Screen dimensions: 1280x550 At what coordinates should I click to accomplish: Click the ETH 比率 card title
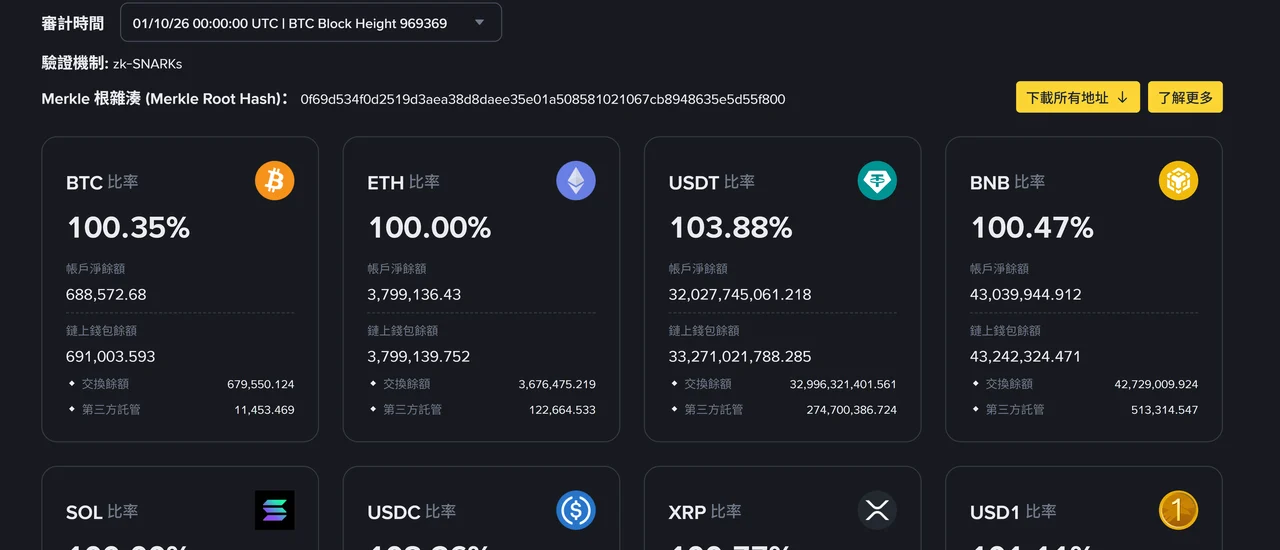[x=403, y=183]
